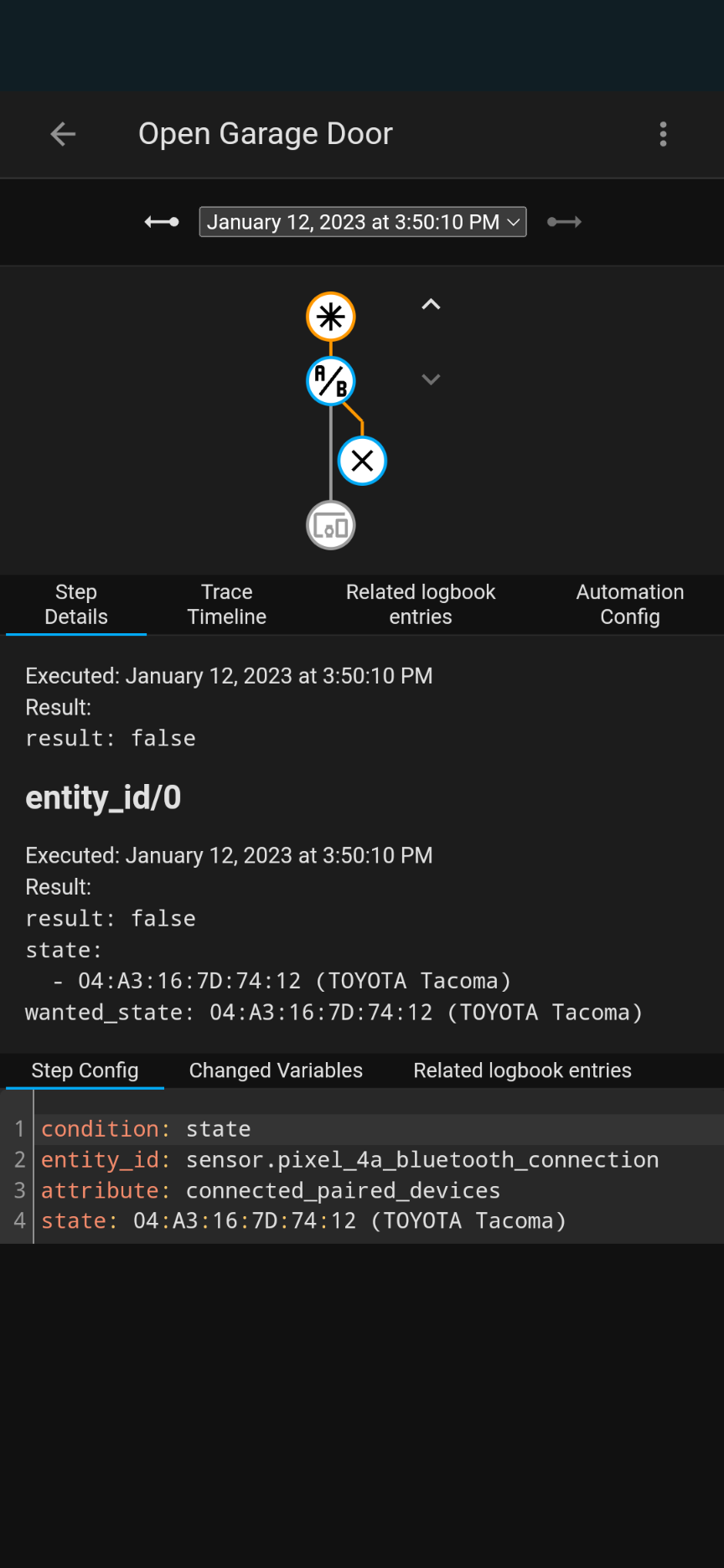This screenshot has width=724, height=1568.
Task: Click the down chevron beside the trace graph
Action: (431, 379)
